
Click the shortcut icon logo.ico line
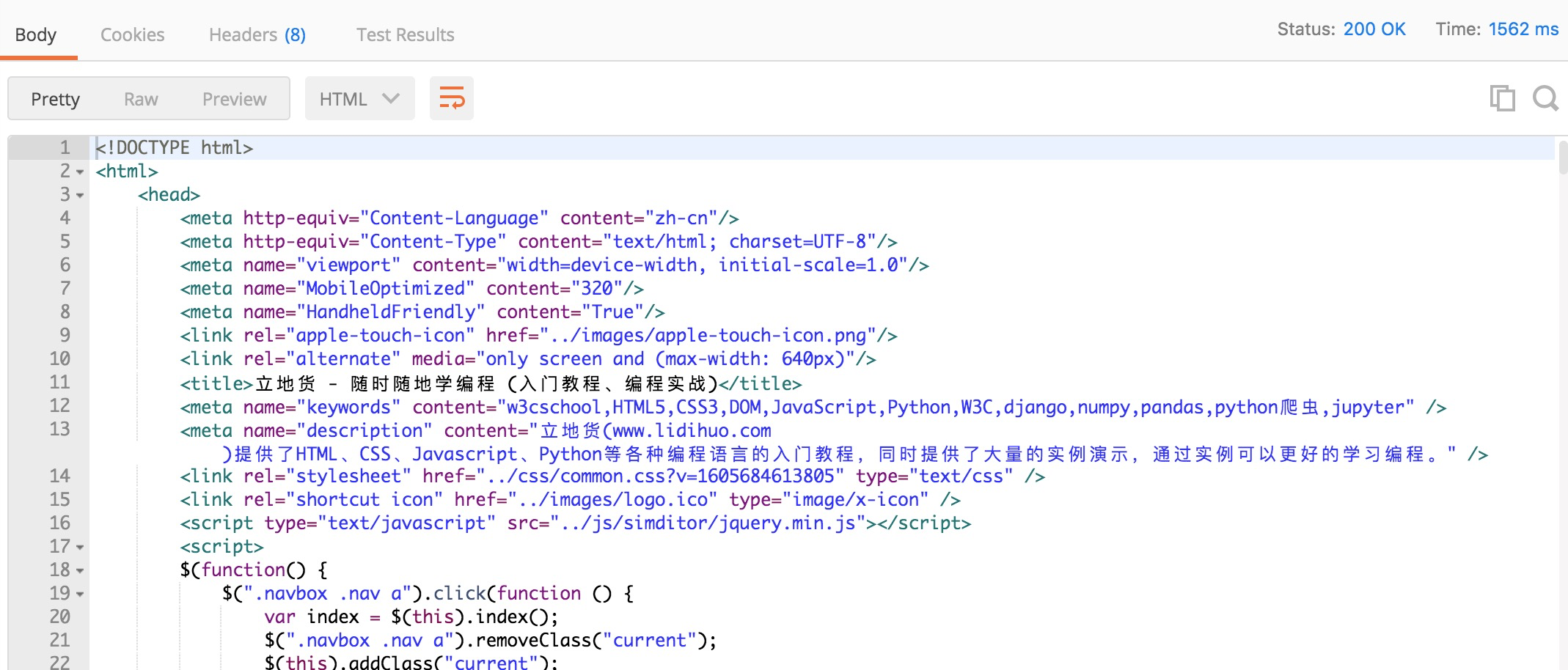pyautogui.click(x=570, y=500)
